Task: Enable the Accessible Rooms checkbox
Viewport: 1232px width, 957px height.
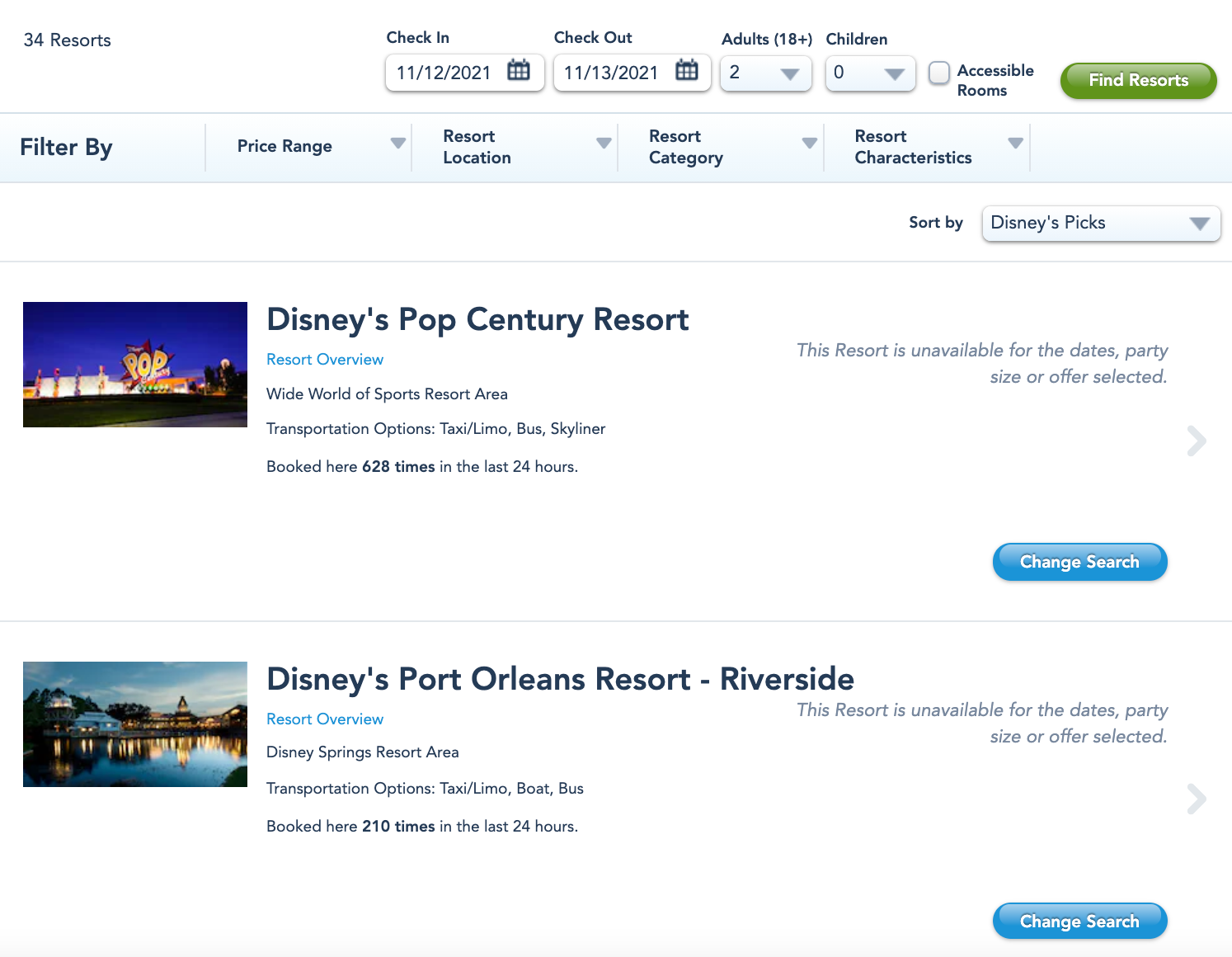Action: [939, 73]
